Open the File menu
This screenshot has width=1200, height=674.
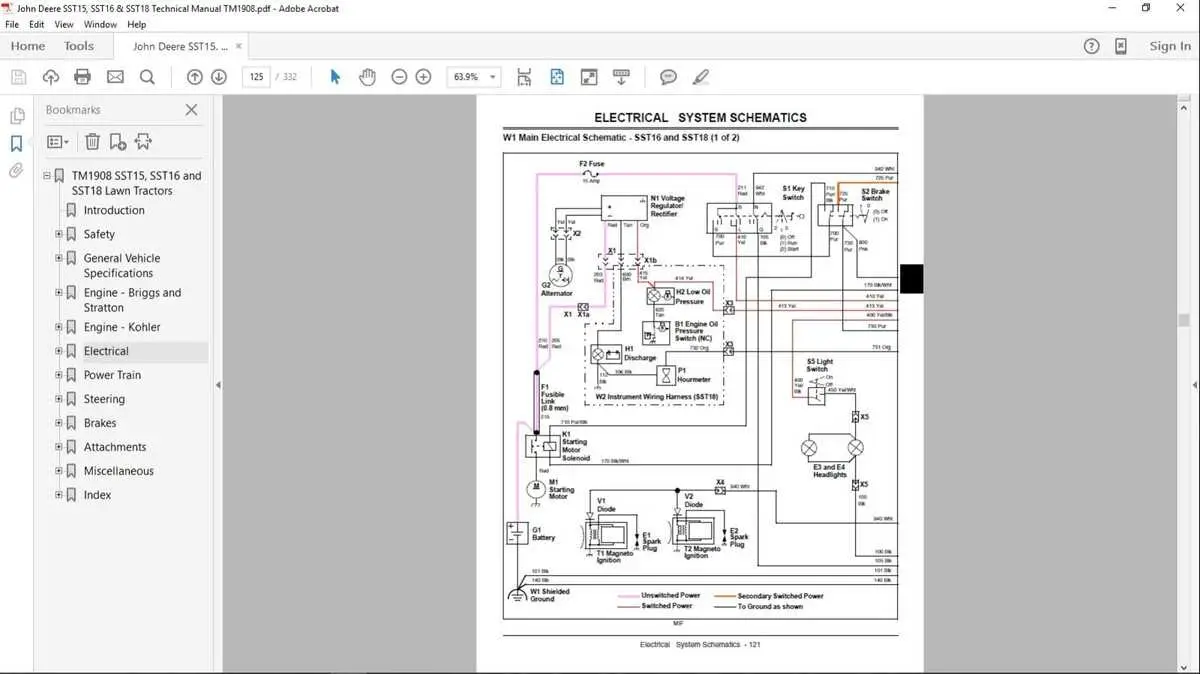12,24
